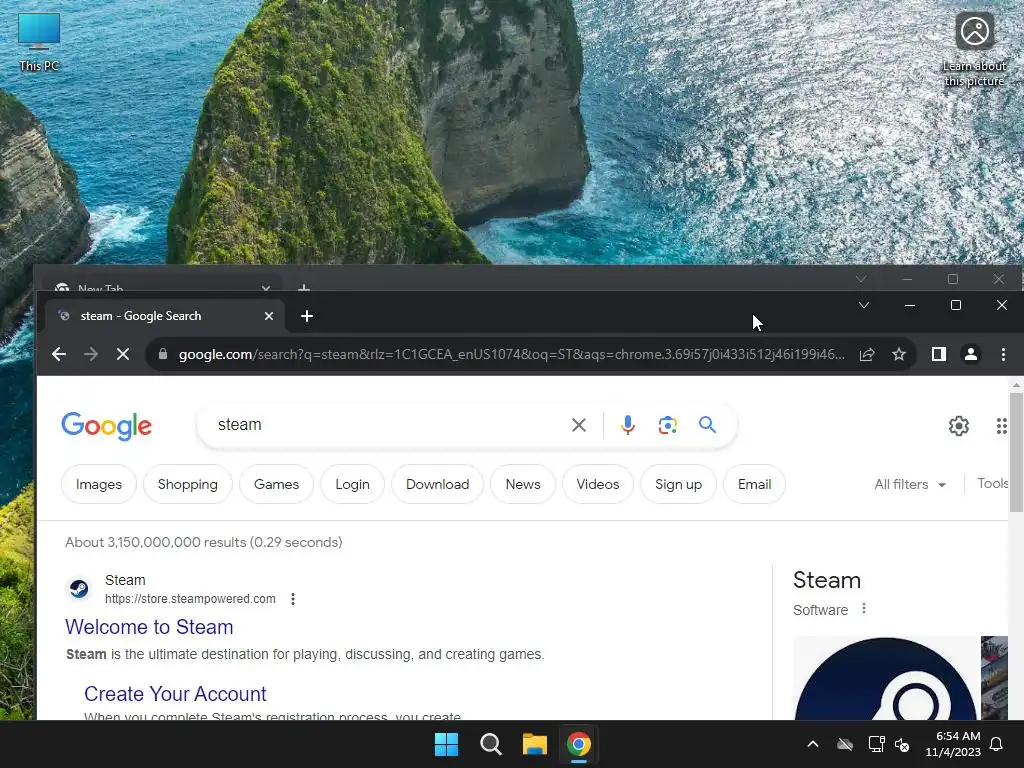Click the network tray icon

(x=876, y=744)
